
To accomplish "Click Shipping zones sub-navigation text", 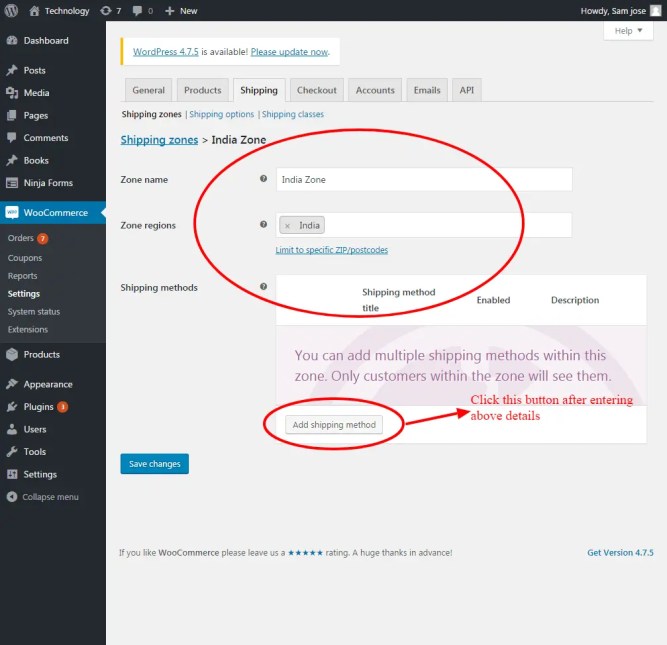I will coord(151,114).
